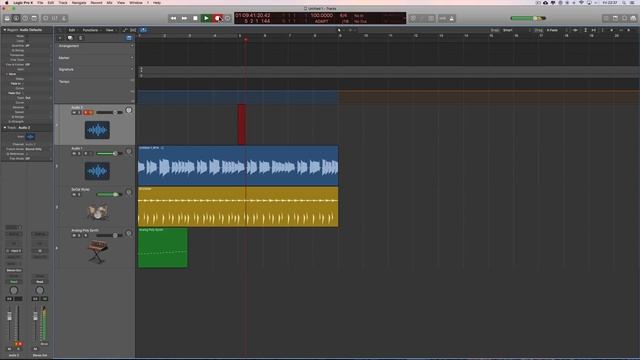Select the blue Audio 1 audio region
This screenshot has width=640, height=360.
238,166
